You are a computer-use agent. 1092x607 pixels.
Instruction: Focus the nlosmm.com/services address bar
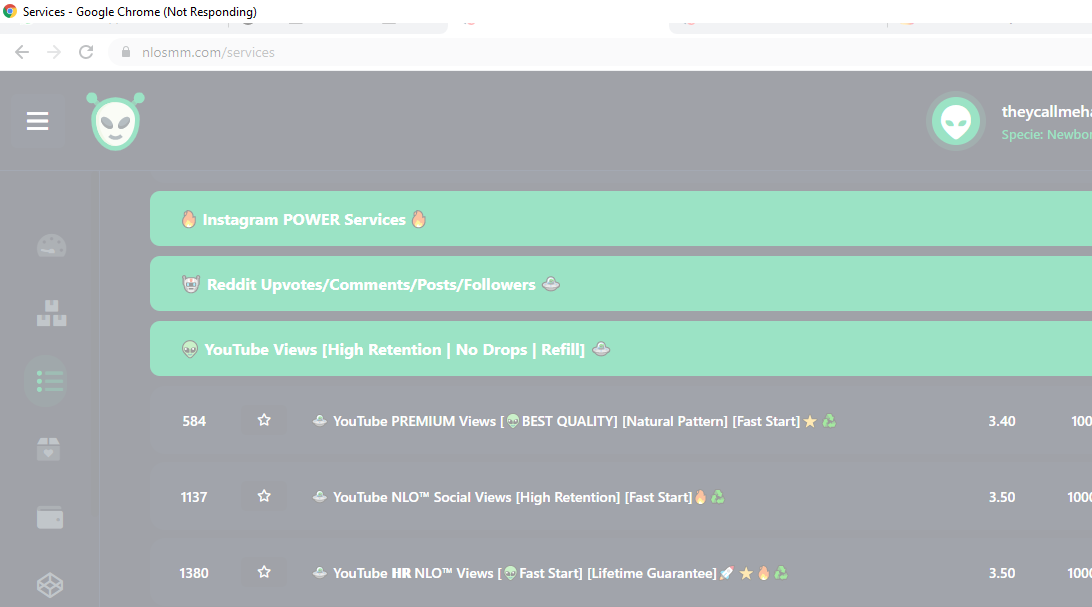(x=599, y=52)
